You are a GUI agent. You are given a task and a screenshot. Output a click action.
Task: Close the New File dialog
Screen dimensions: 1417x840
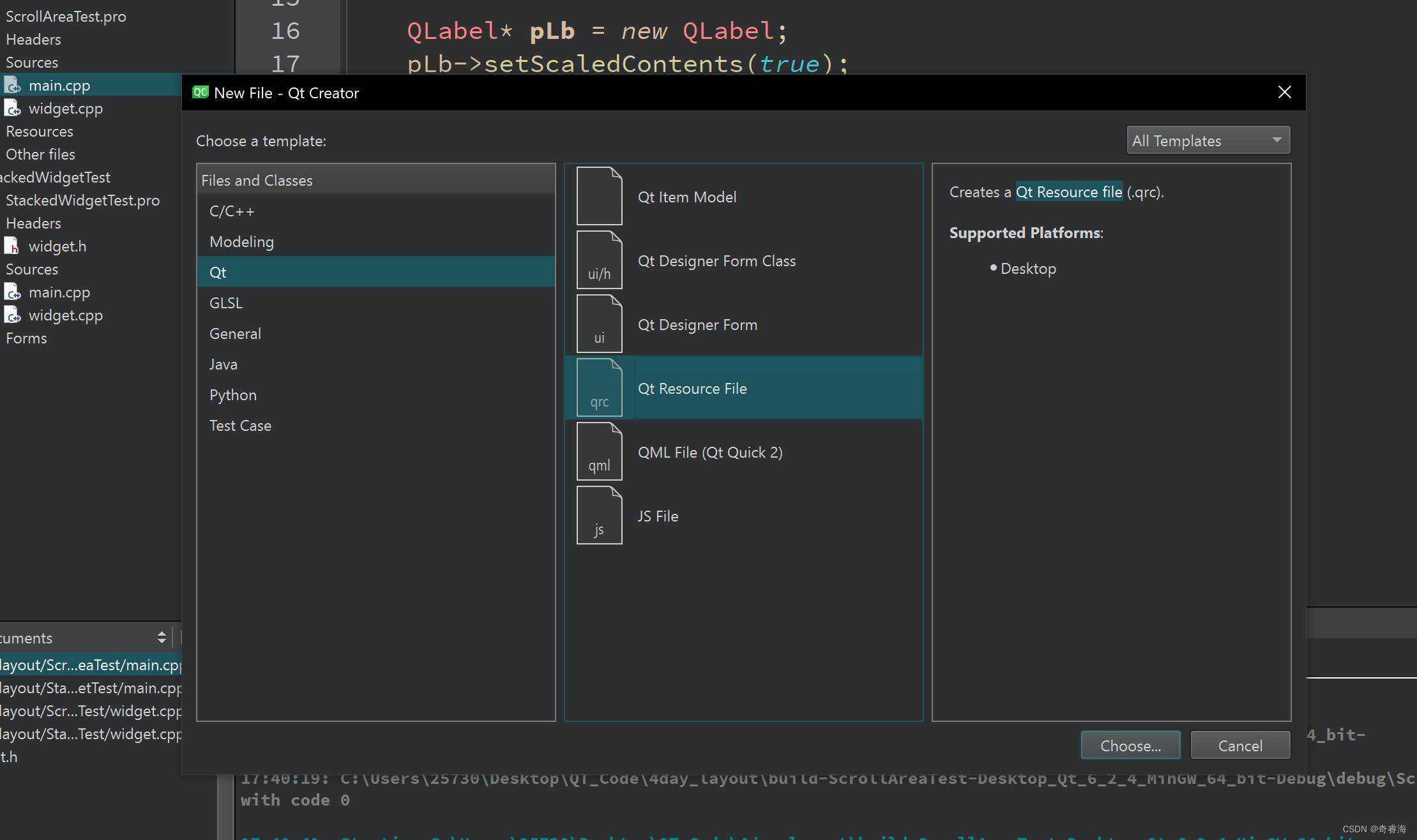click(x=1284, y=93)
